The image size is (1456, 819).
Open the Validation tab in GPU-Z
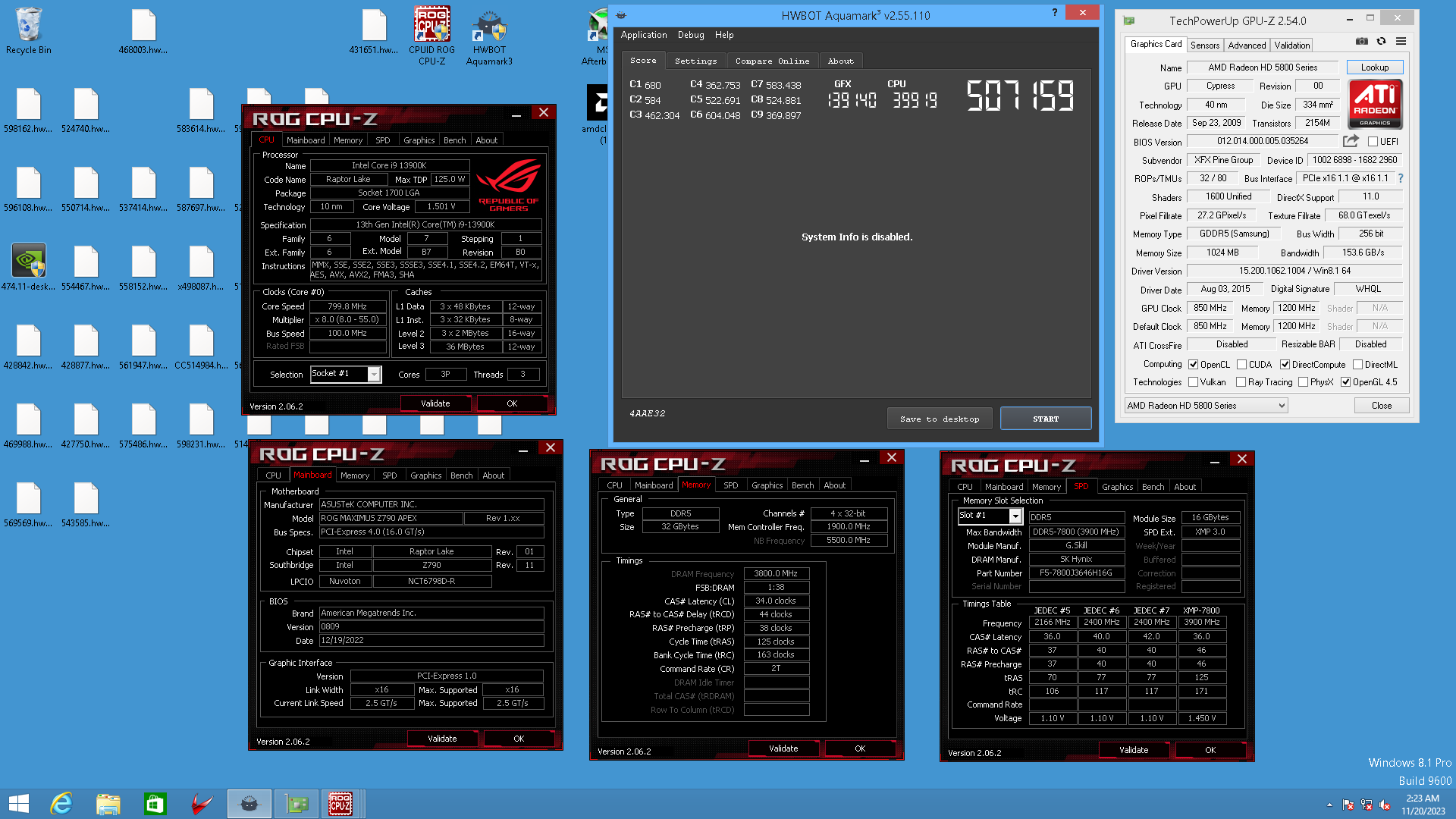click(1291, 45)
